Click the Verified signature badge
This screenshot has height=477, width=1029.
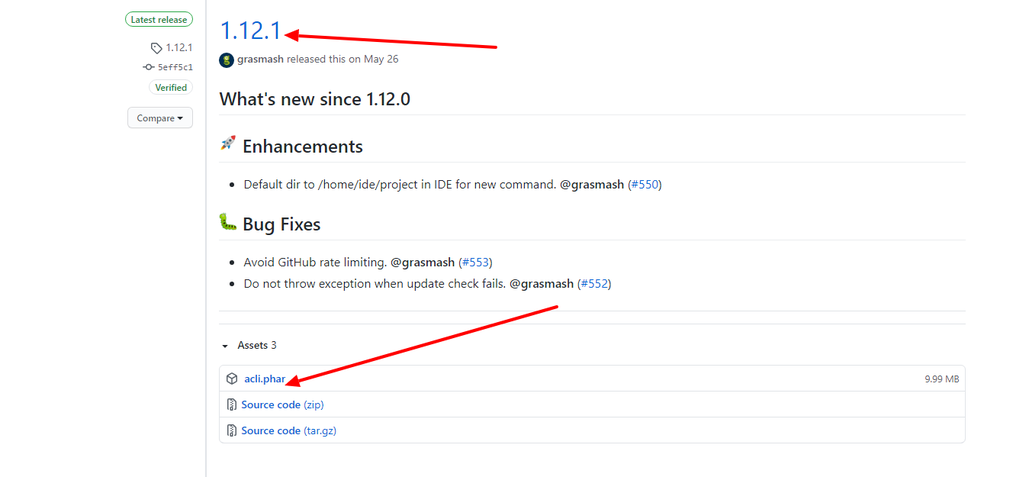click(170, 88)
